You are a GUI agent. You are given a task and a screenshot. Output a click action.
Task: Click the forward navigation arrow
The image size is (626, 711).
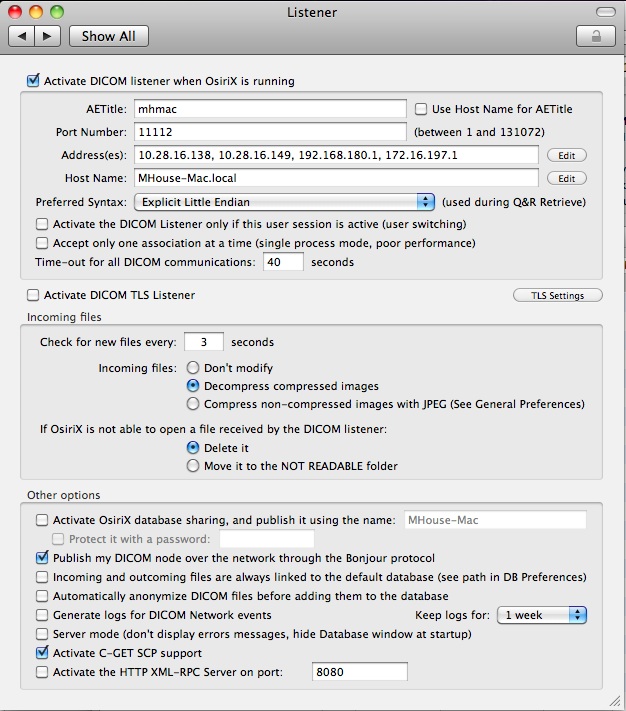(x=47, y=36)
